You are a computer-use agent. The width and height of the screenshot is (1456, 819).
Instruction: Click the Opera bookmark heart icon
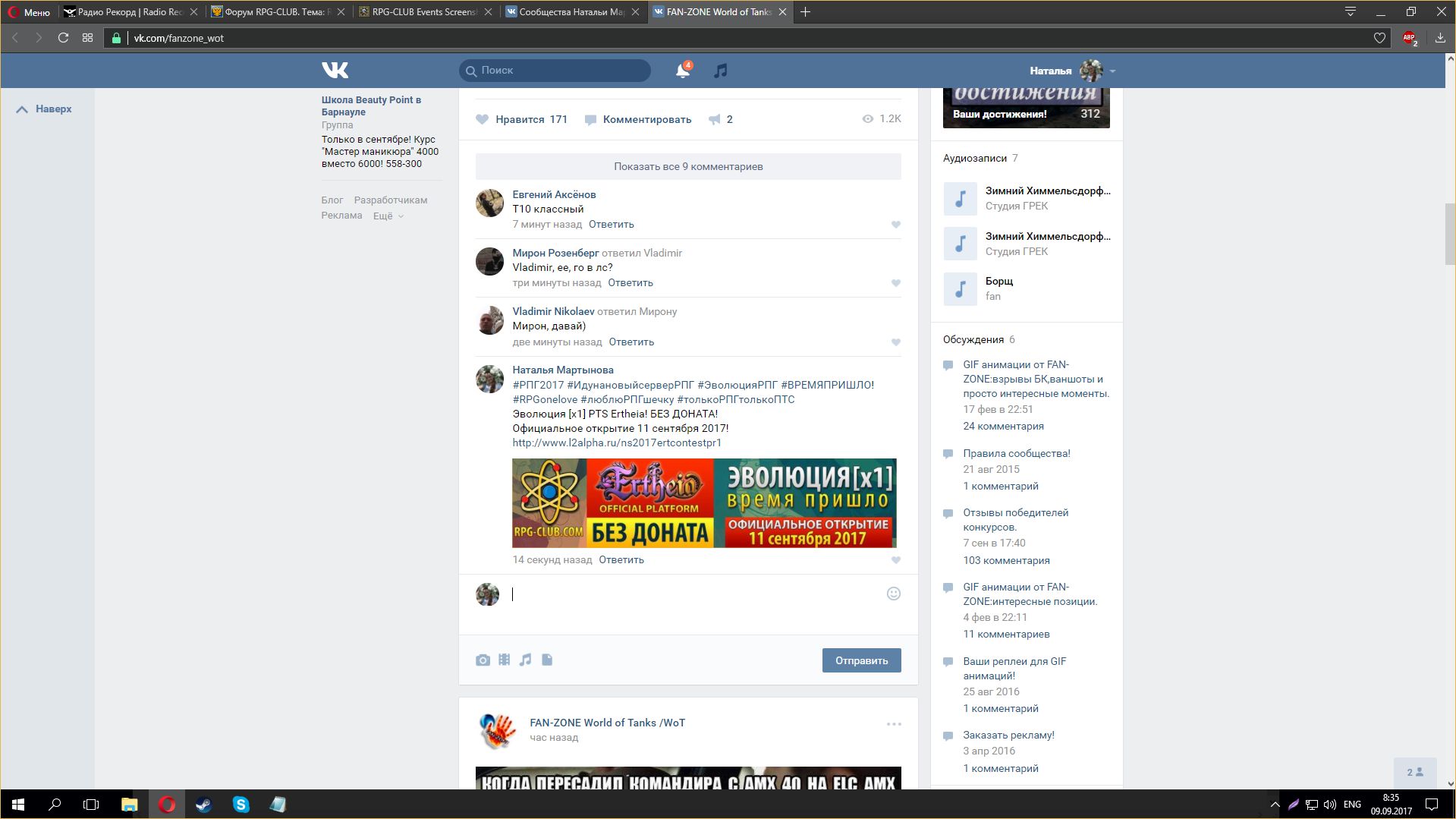1379,38
